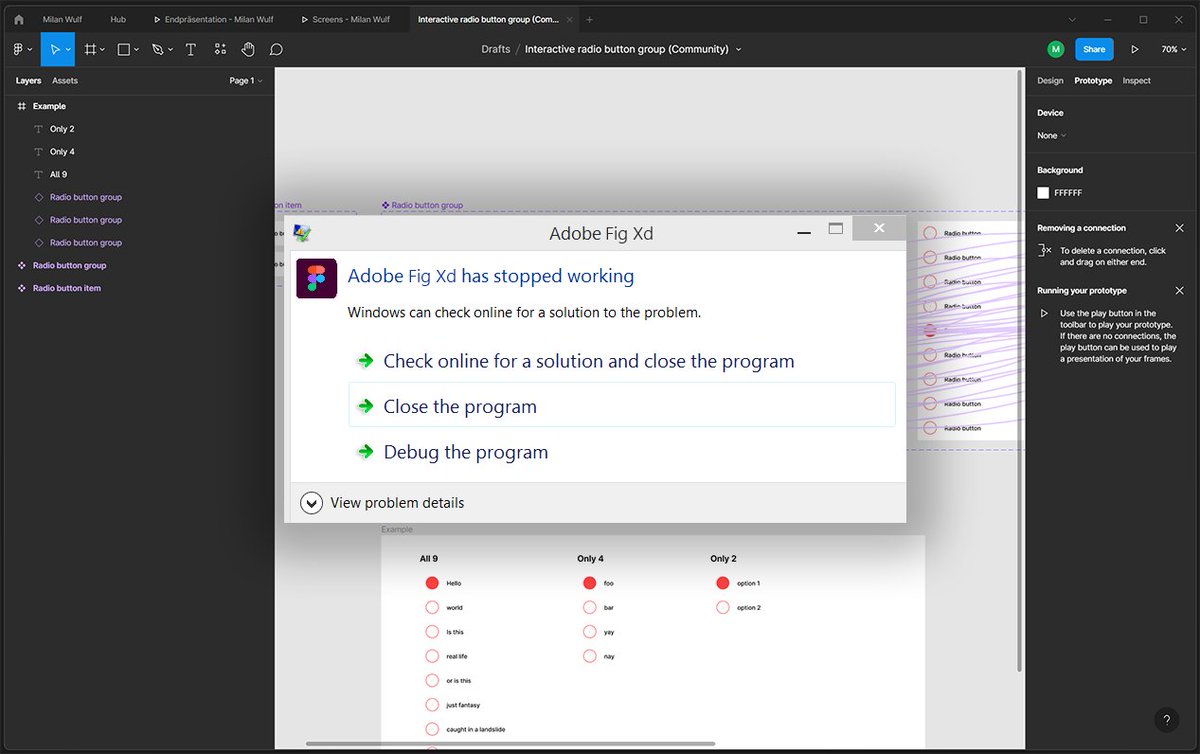
Task: Switch to the Inspect tab
Action: (1136, 81)
